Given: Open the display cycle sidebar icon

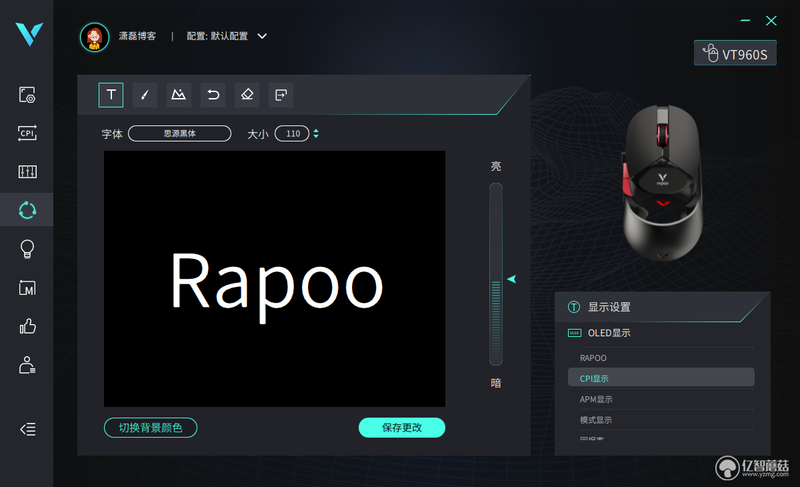Looking at the screenshot, I should pos(27,210).
